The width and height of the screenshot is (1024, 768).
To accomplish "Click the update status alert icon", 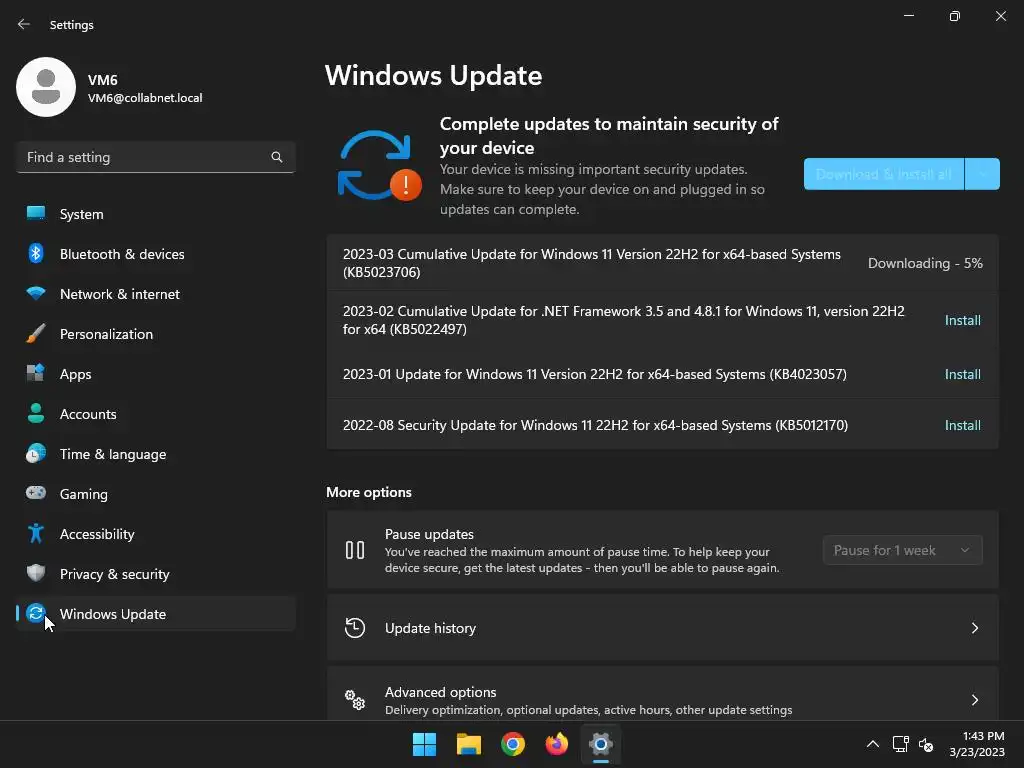I will click(x=406, y=185).
